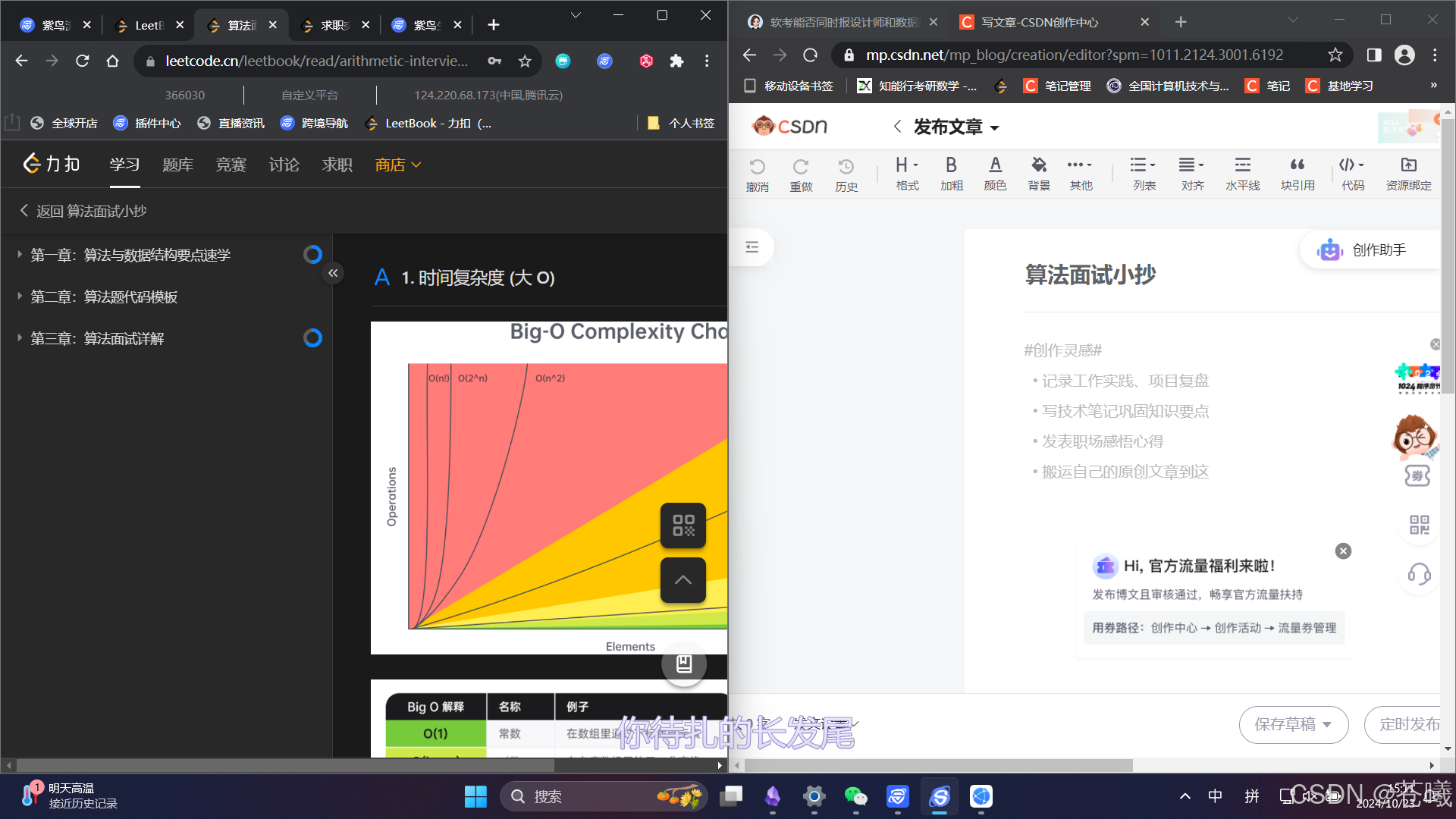Toggle the chapter three progress circle
The height and width of the screenshot is (819, 1456).
[312, 338]
